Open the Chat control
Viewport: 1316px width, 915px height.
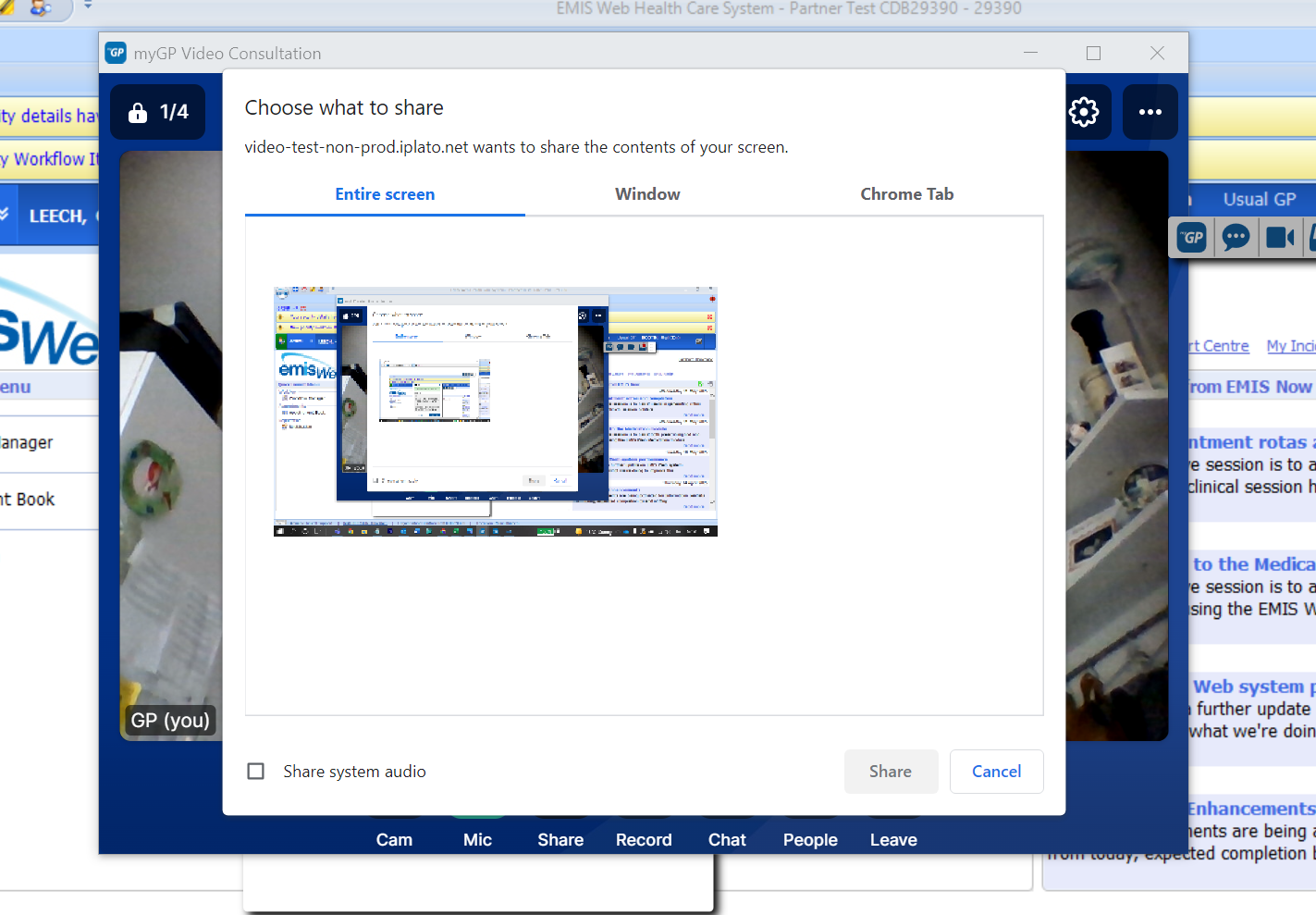tap(727, 840)
